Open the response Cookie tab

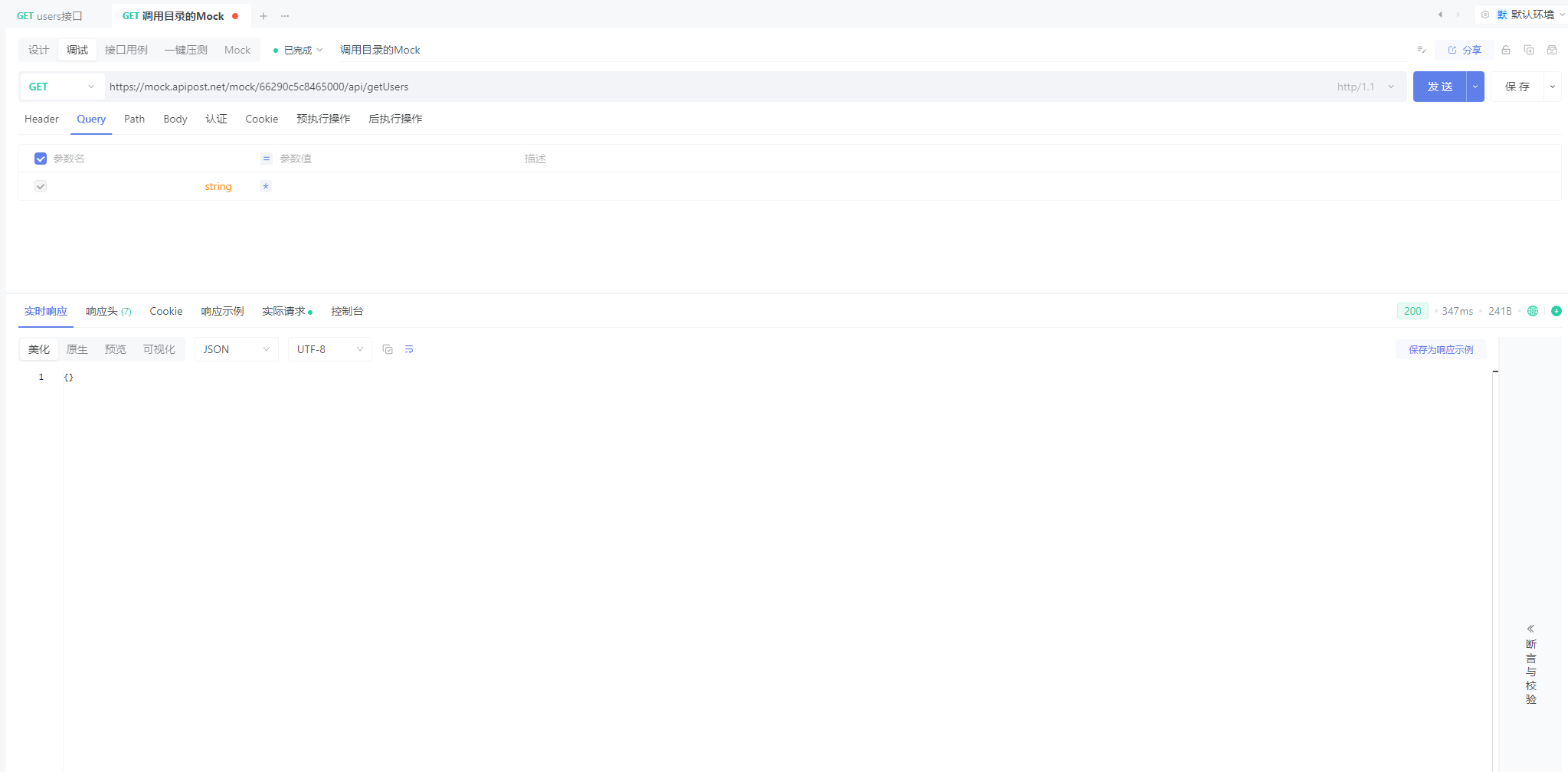(166, 311)
